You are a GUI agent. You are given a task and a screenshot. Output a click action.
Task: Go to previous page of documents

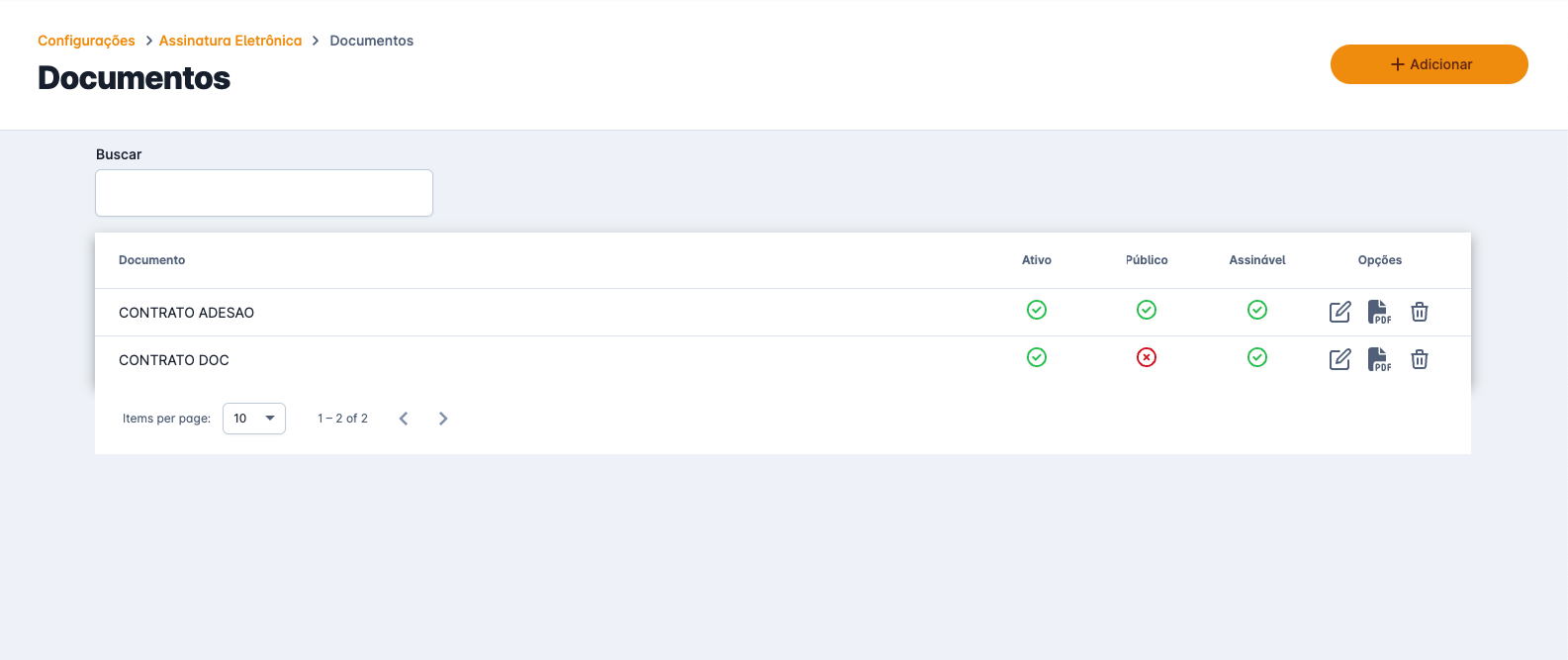pyautogui.click(x=404, y=419)
